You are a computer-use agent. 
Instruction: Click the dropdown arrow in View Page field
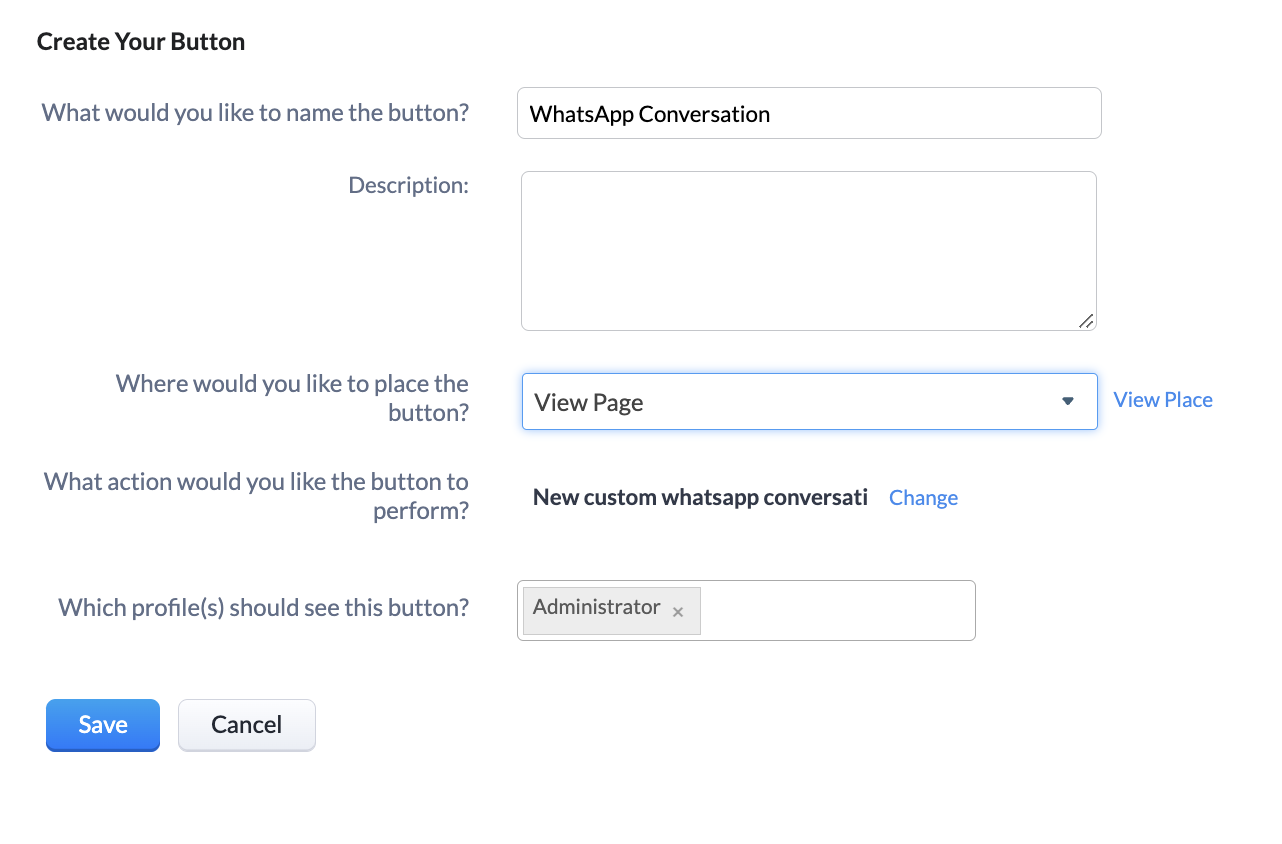(1067, 402)
